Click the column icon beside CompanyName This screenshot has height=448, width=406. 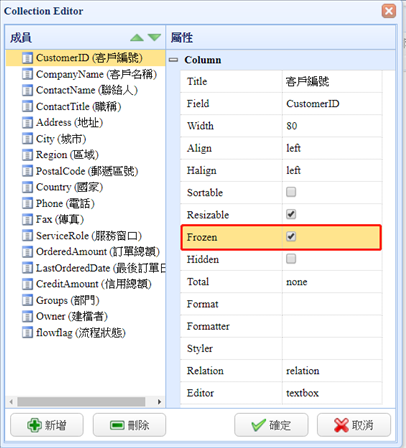coord(27,74)
